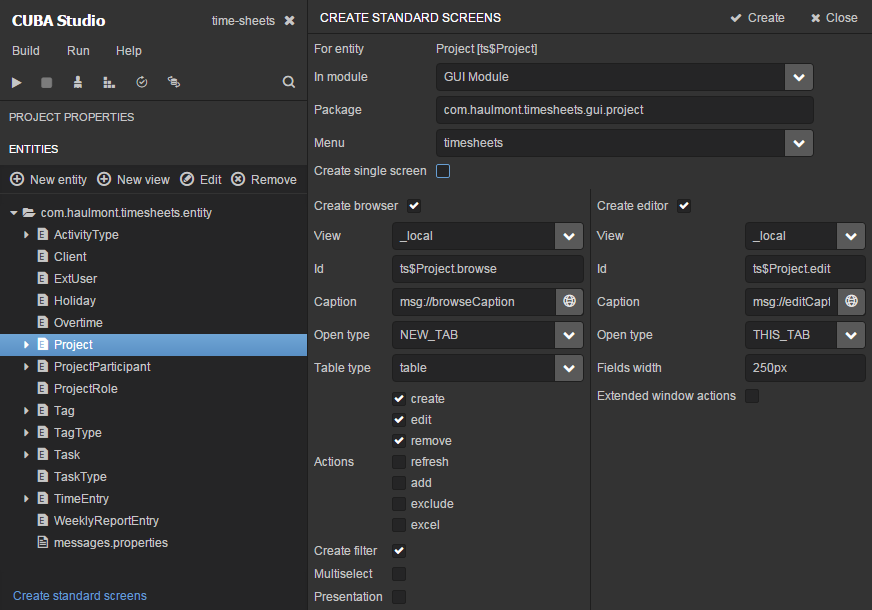Click the entity package folder icon

click(x=29, y=212)
